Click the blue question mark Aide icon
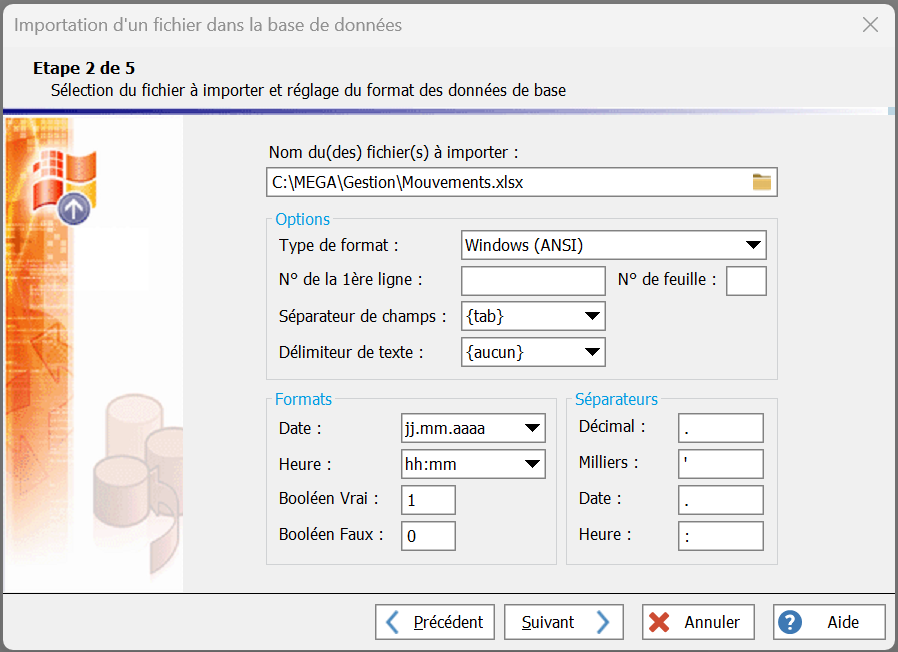The width and height of the screenshot is (898, 652). coord(791,622)
